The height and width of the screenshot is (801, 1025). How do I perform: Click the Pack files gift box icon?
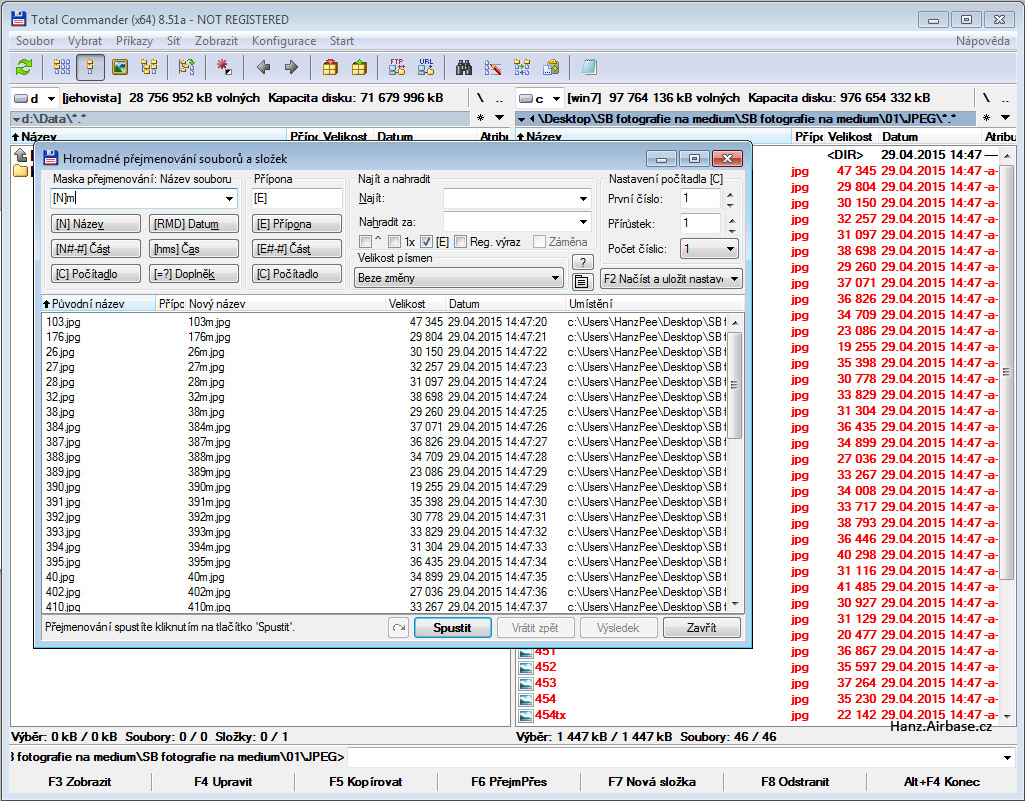tap(330, 67)
